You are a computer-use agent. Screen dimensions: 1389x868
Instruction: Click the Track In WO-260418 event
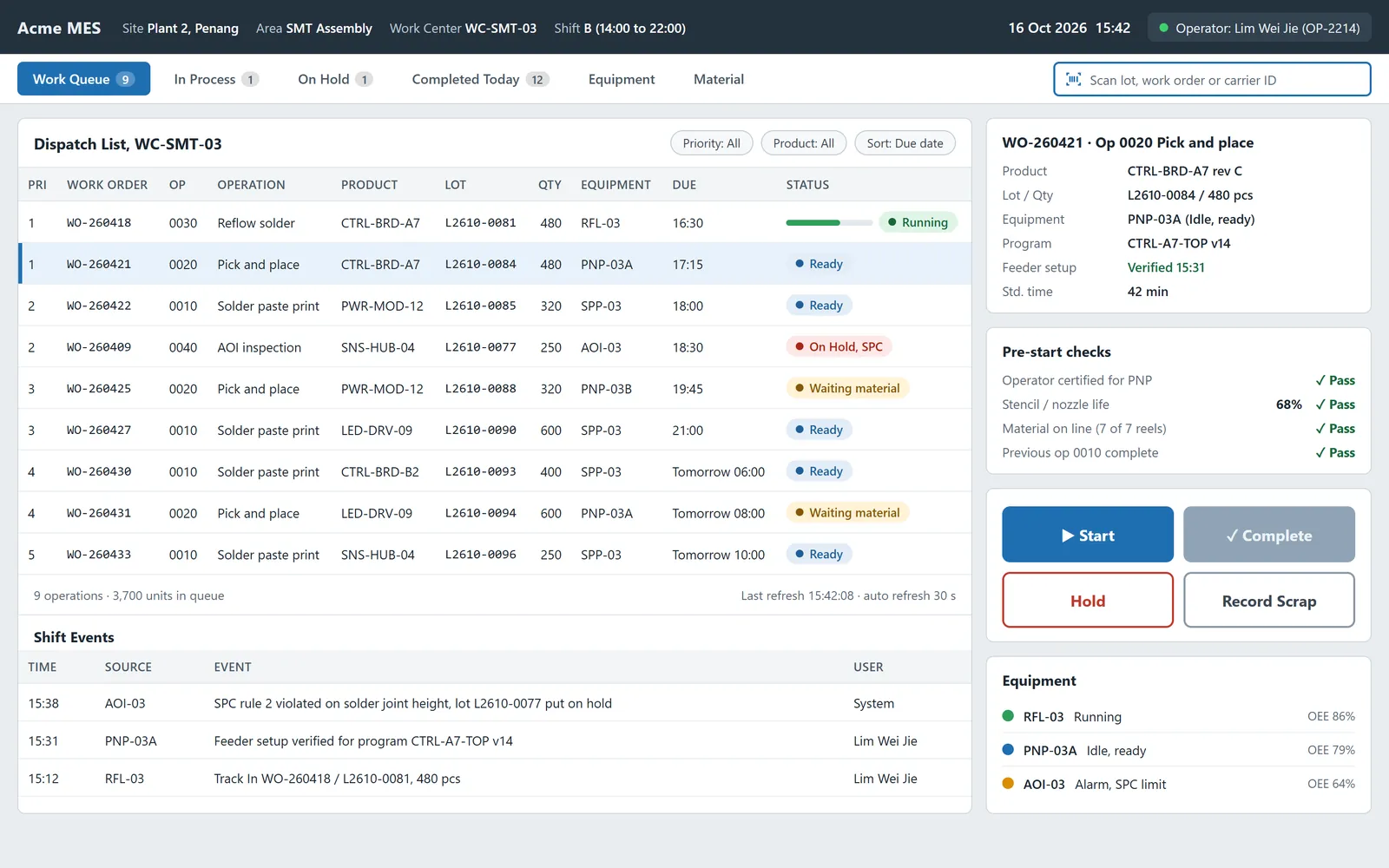click(x=495, y=779)
